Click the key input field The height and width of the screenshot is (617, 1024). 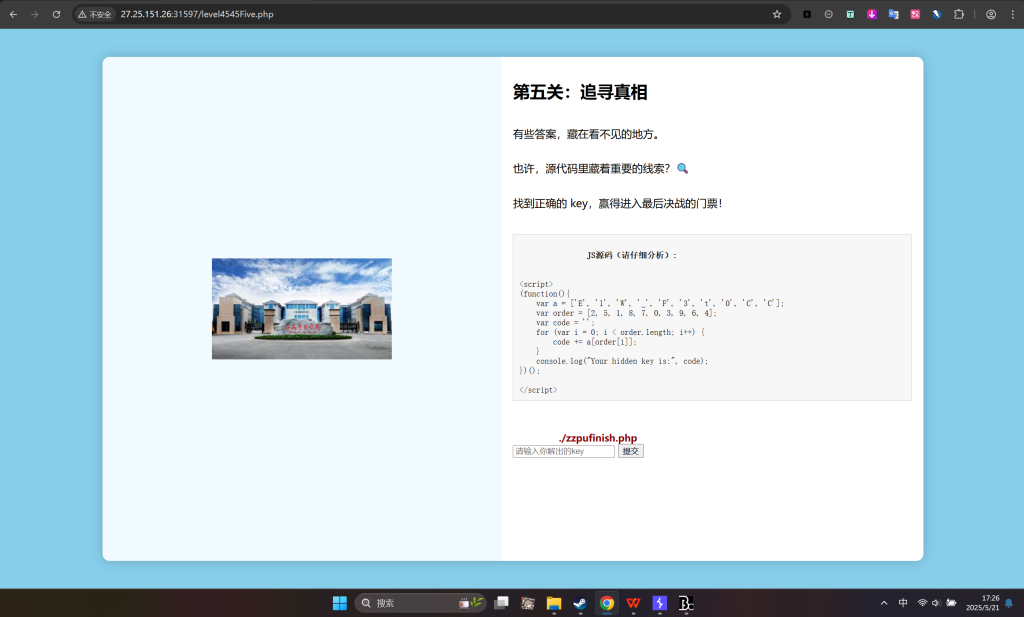pos(564,451)
